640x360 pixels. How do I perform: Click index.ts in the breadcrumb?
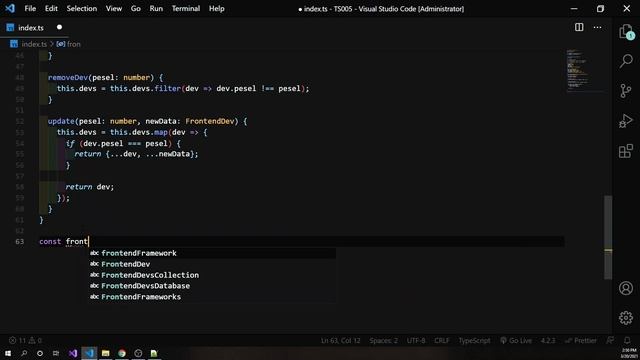(34, 44)
